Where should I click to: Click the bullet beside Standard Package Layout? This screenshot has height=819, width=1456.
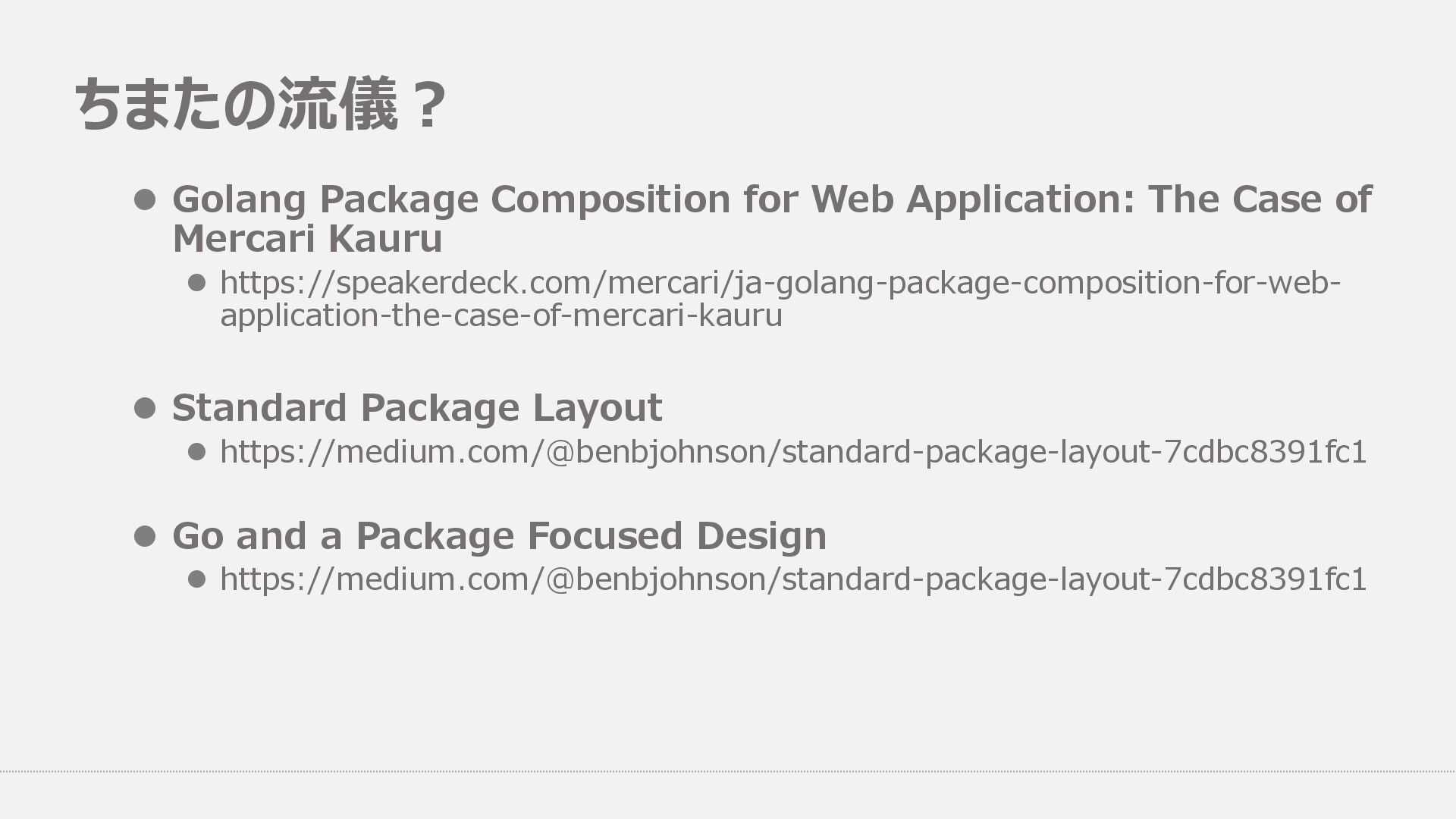coord(144,408)
